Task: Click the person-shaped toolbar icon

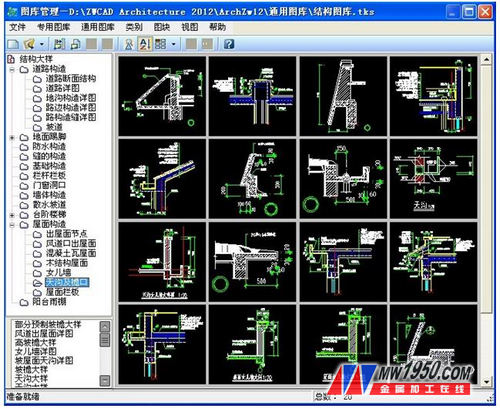Action: [129, 44]
